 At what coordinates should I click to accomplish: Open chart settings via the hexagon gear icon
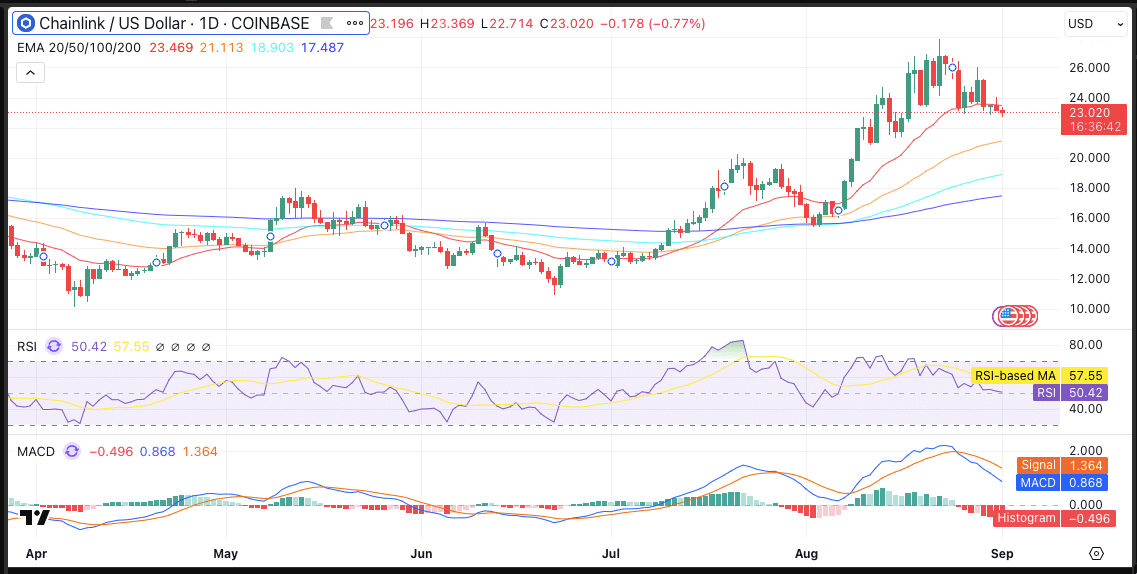pos(1096,554)
